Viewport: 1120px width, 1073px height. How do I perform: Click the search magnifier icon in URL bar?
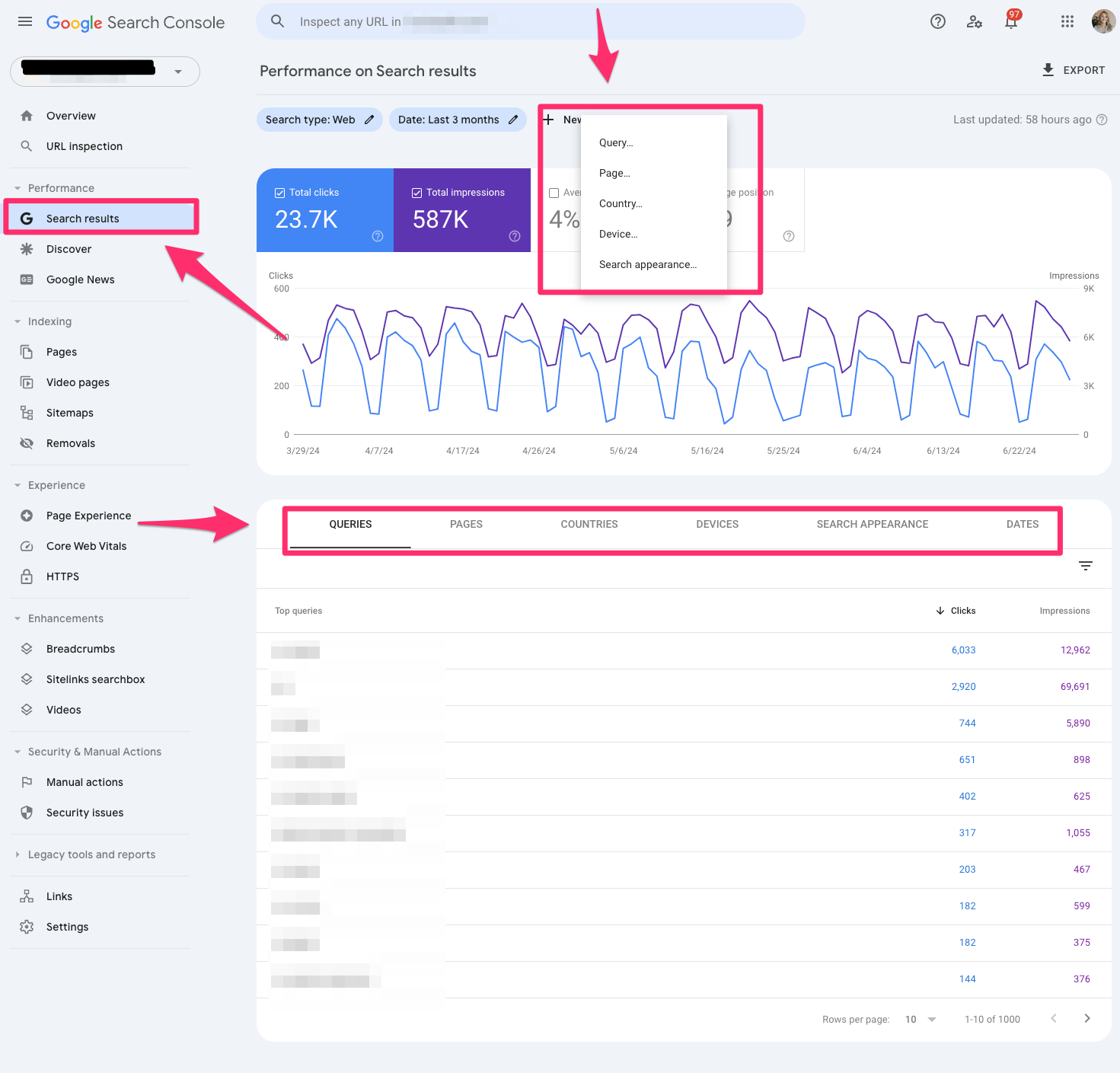coord(278,21)
